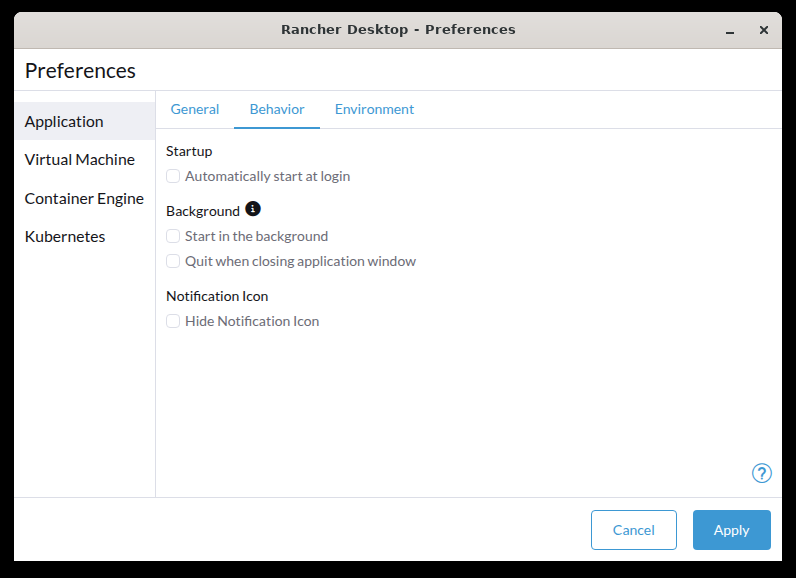Select Application in the sidebar
This screenshot has width=796, height=578.
(64, 121)
